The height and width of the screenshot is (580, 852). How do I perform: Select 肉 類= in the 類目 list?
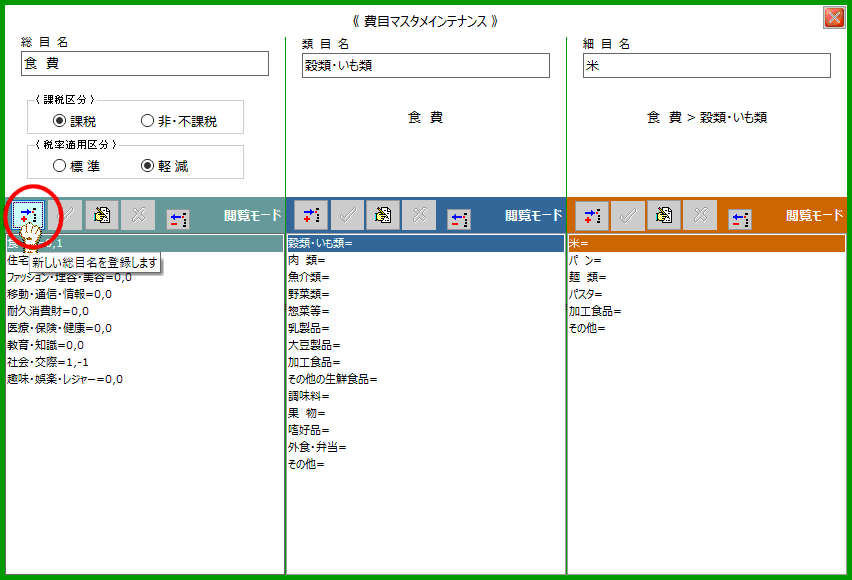(426, 260)
